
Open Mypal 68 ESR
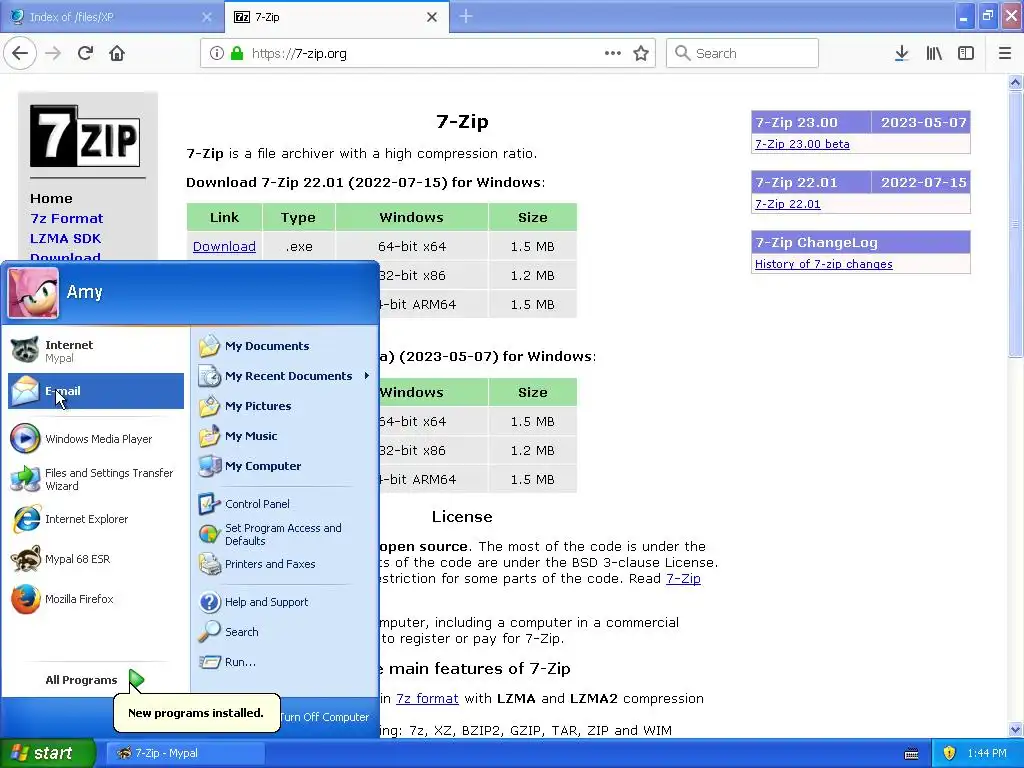coord(96,559)
